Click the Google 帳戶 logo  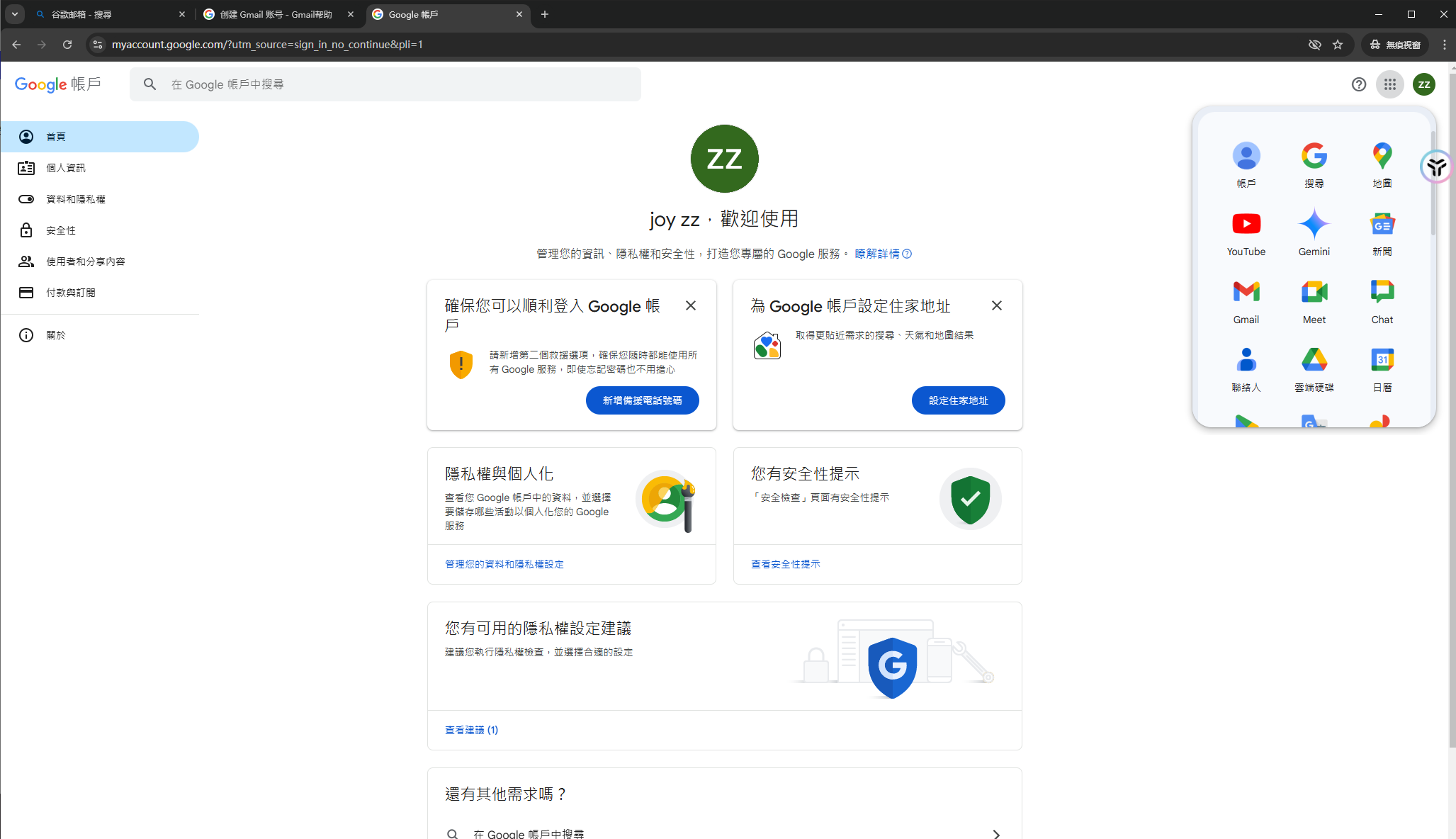58,84
